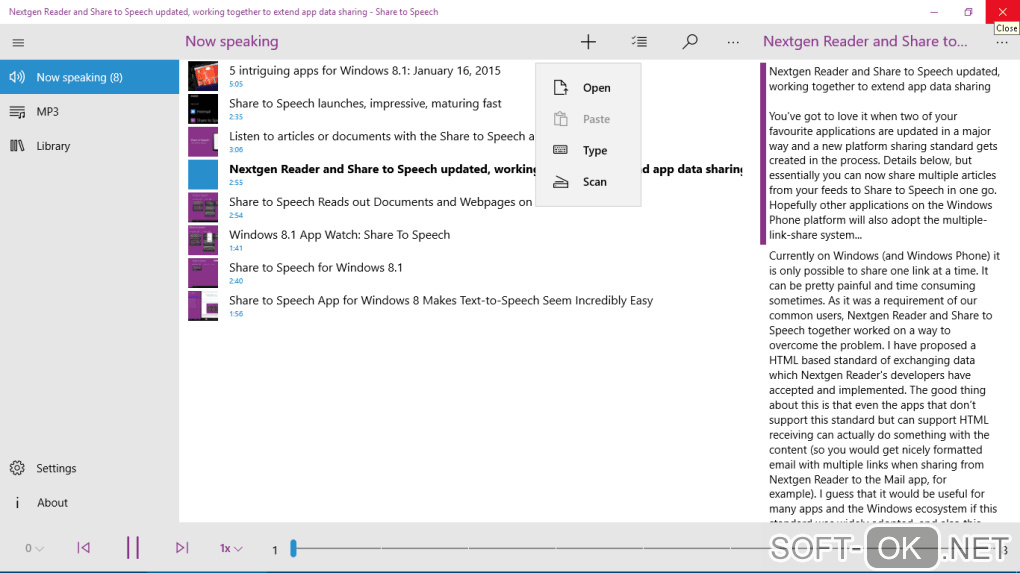The width and height of the screenshot is (1020, 573).
Task: Click the About info icon
Action: tap(17, 503)
